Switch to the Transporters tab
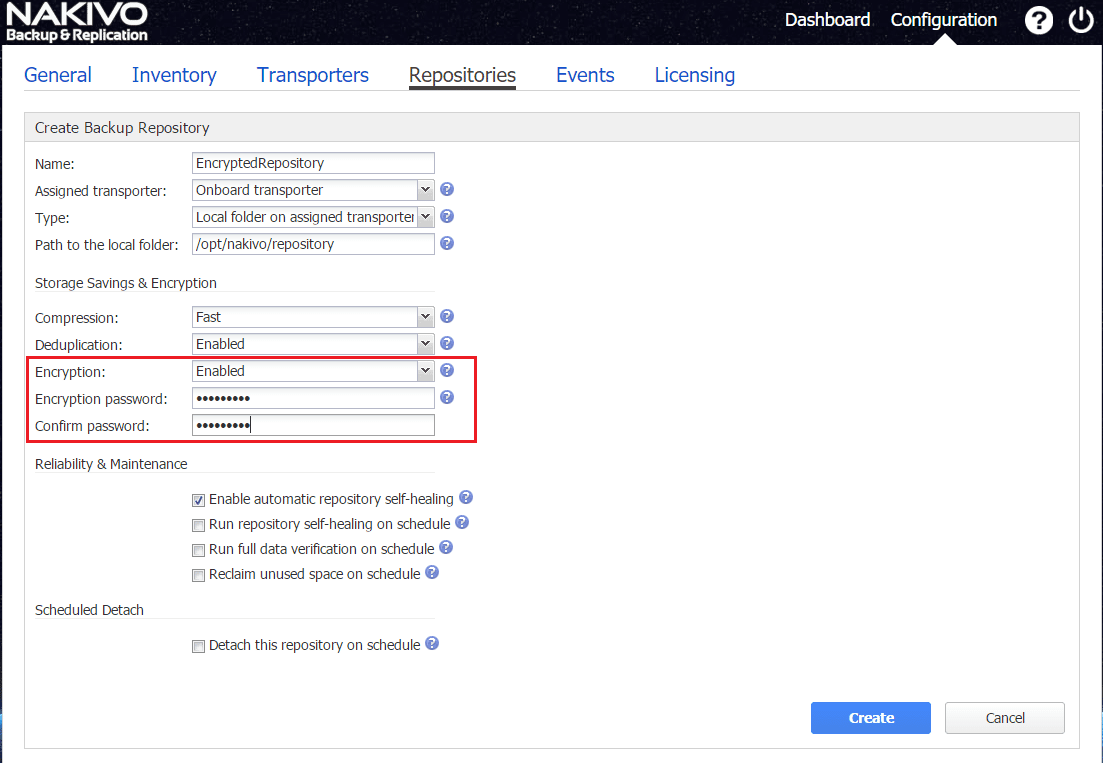This screenshot has width=1103, height=763. pos(312,75)
